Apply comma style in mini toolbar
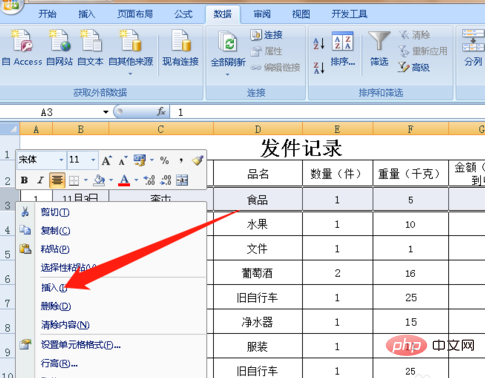The image size is (485, 378). (181, 160)
